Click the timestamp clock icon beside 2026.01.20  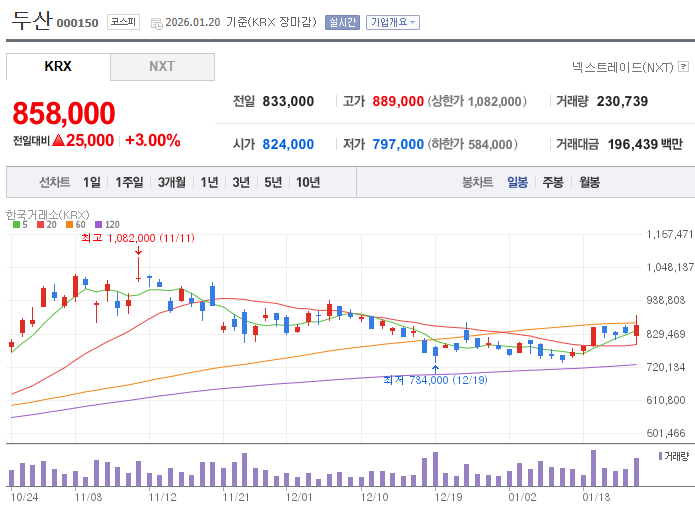click(157, 23)
